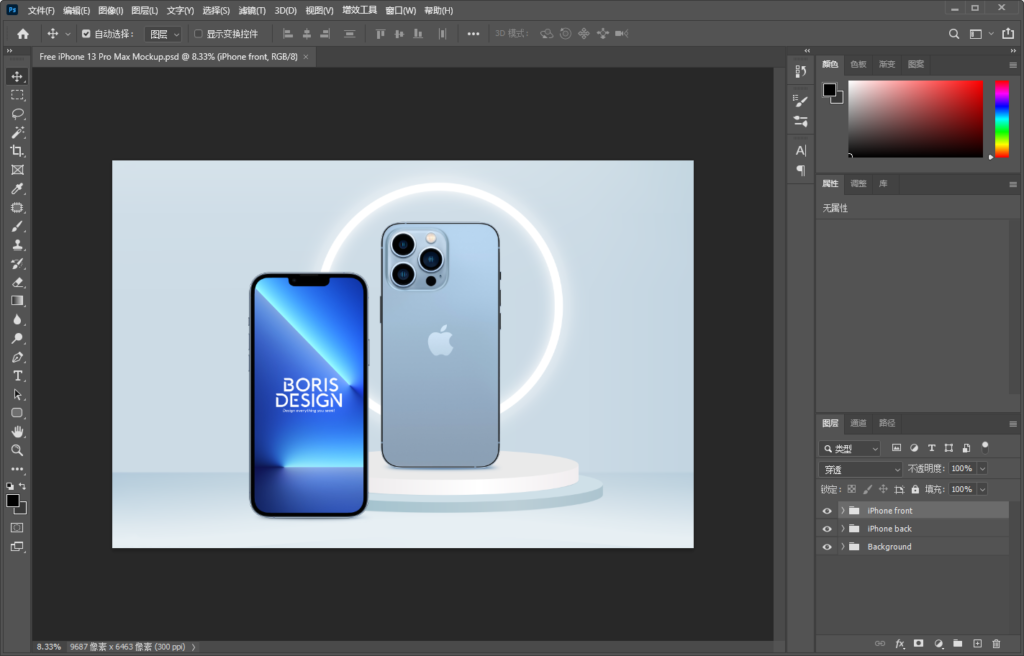Select the Path Selection tool
1024x656 pixels.
17,395
